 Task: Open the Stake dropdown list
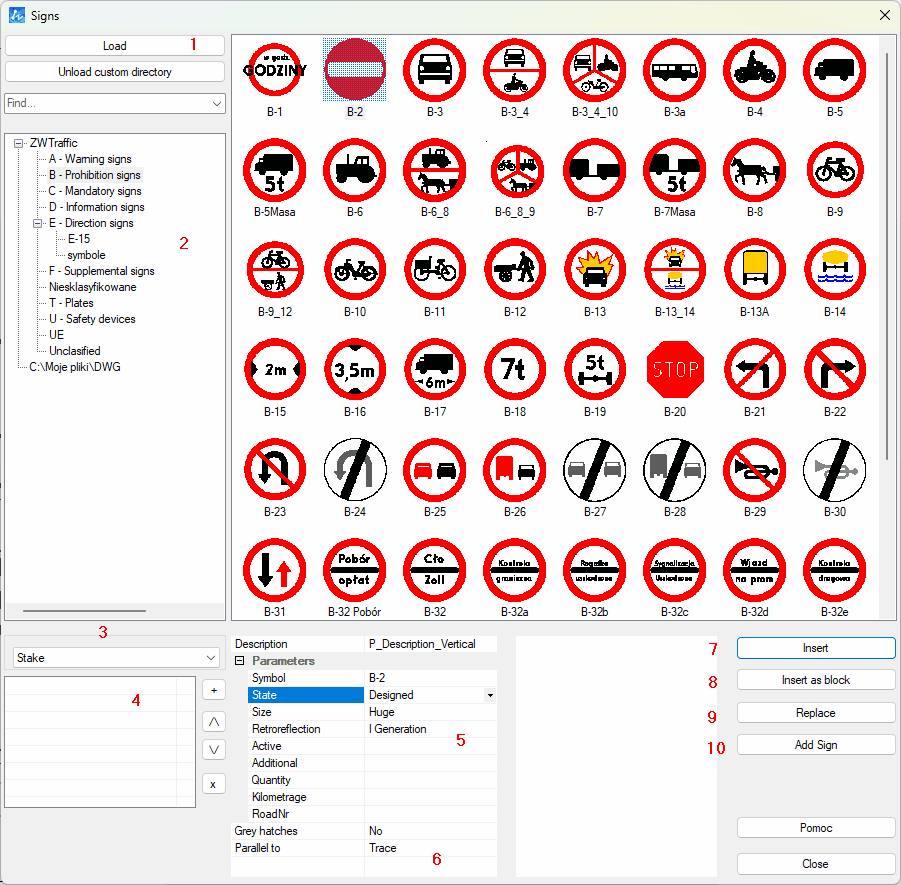211,657
